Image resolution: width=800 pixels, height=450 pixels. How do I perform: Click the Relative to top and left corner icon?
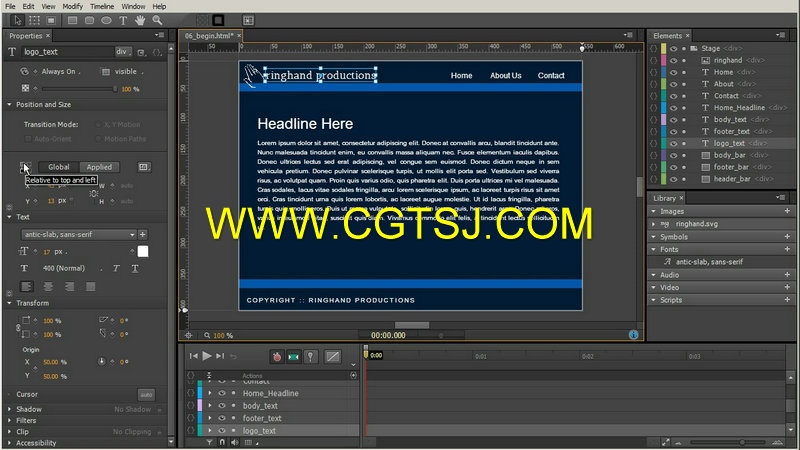(25, 167)
